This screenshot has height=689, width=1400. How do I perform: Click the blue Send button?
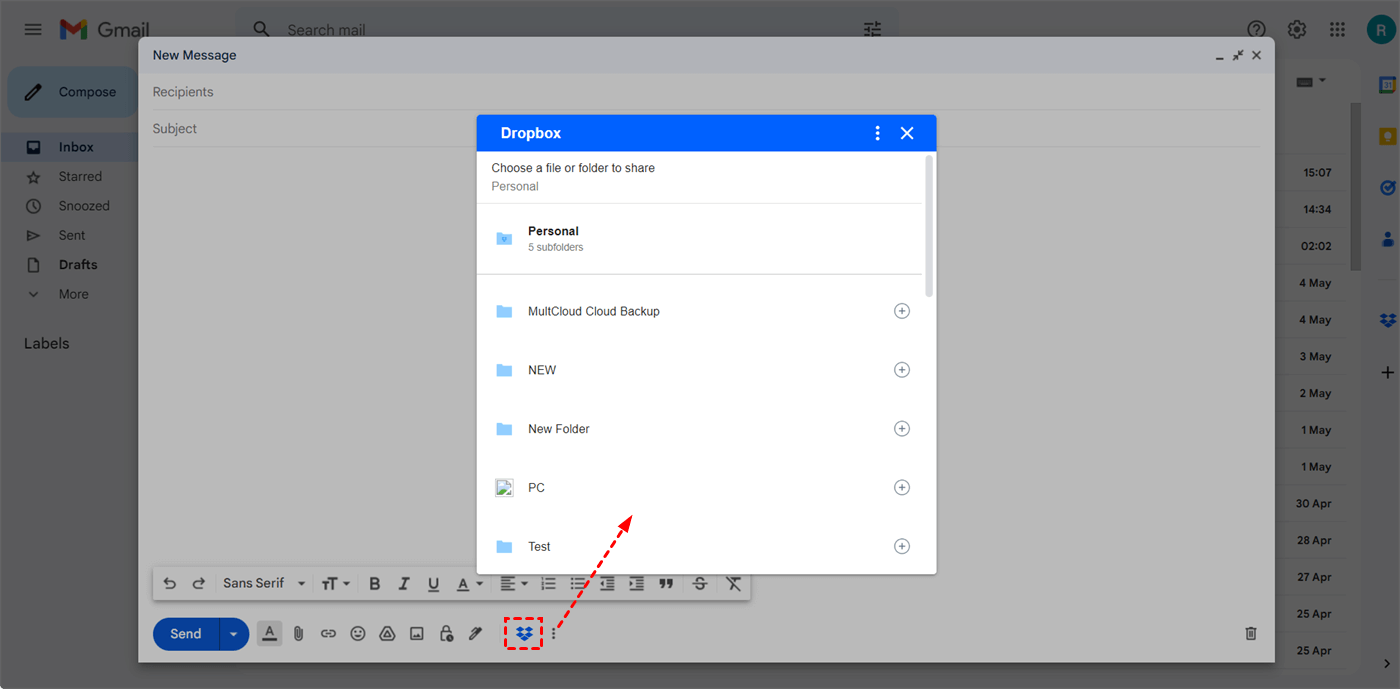point(186,634)
